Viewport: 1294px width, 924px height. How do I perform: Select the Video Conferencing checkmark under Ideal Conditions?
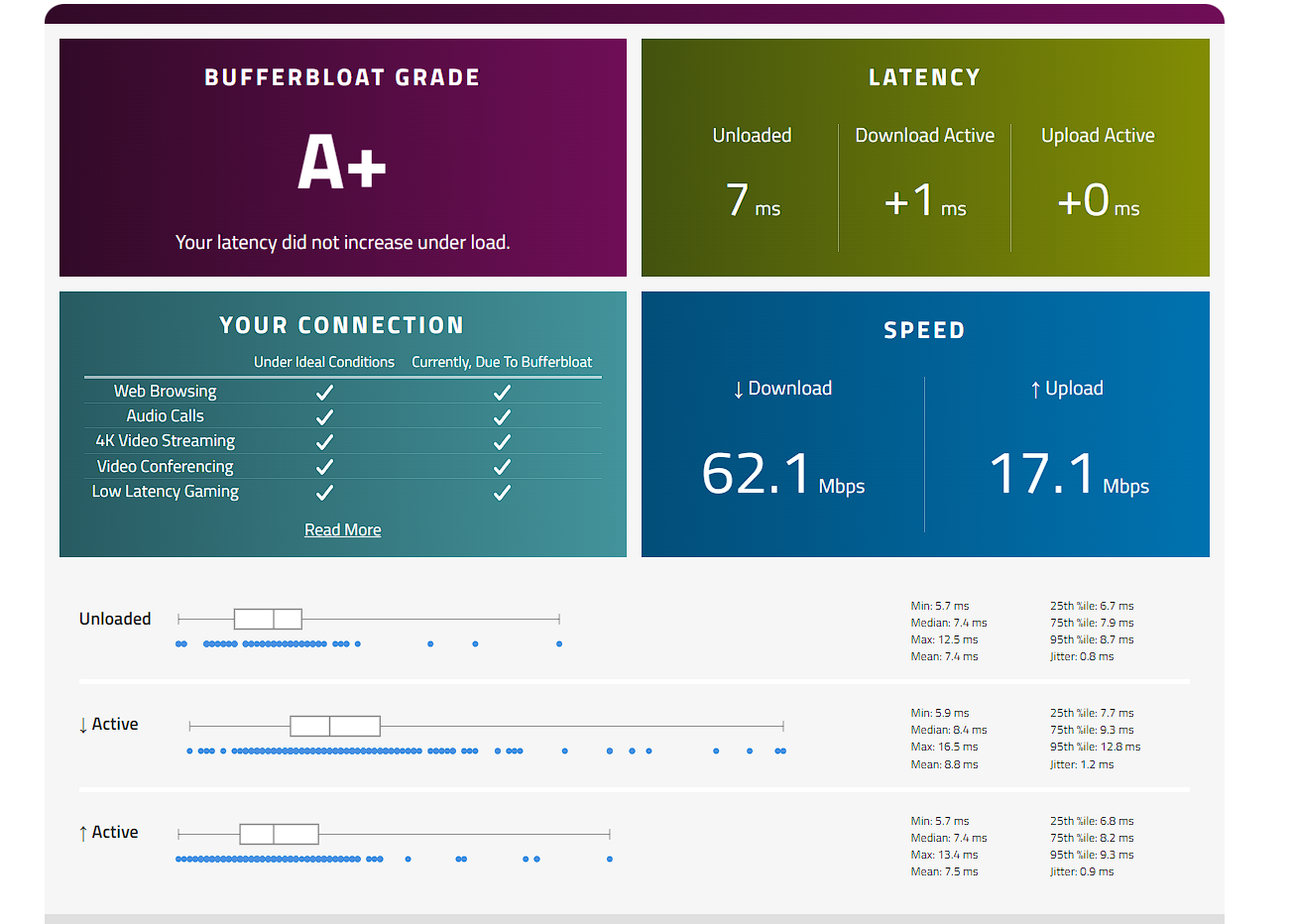pos(324,467)
